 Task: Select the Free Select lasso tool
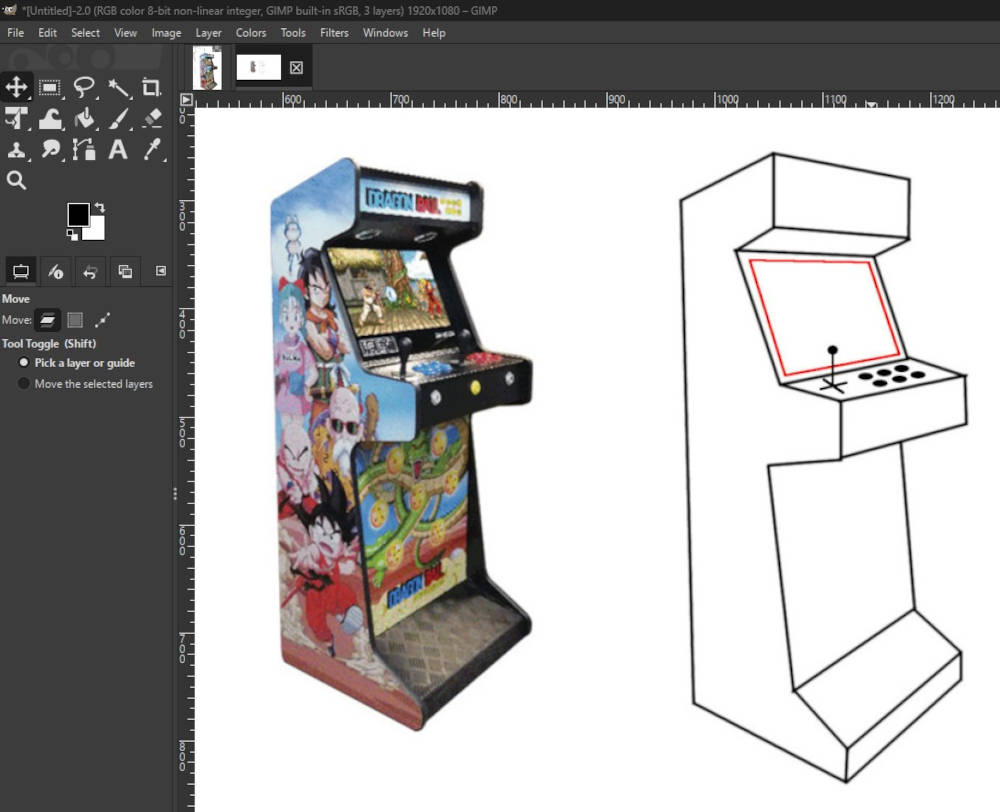[x=84, y=87]
